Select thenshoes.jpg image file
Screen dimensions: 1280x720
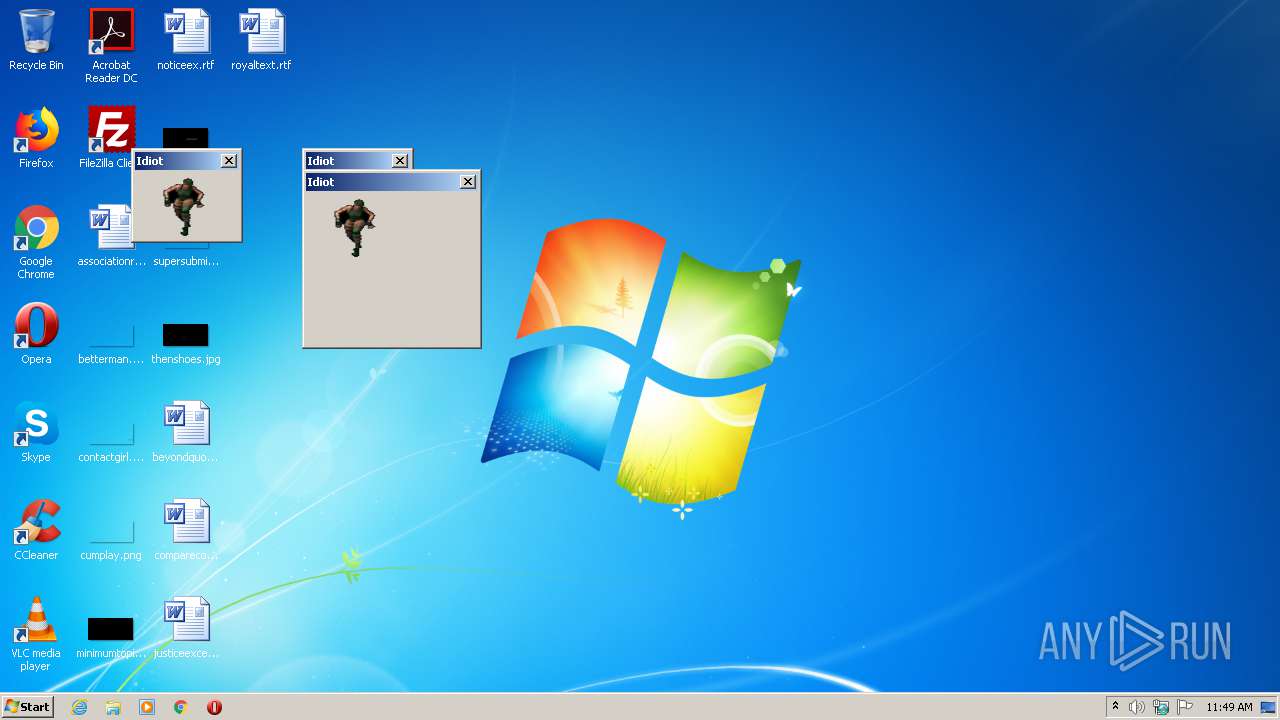186,342
